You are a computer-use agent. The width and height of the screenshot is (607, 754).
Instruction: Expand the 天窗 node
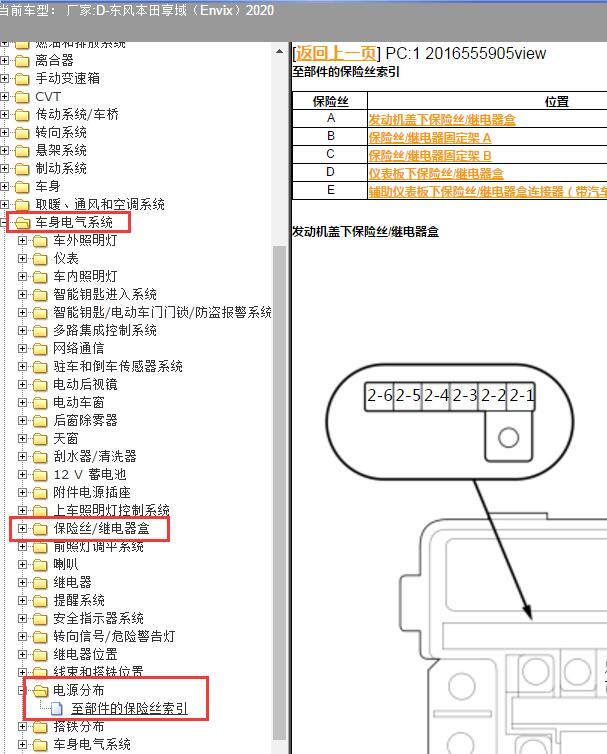pos(22,439)
